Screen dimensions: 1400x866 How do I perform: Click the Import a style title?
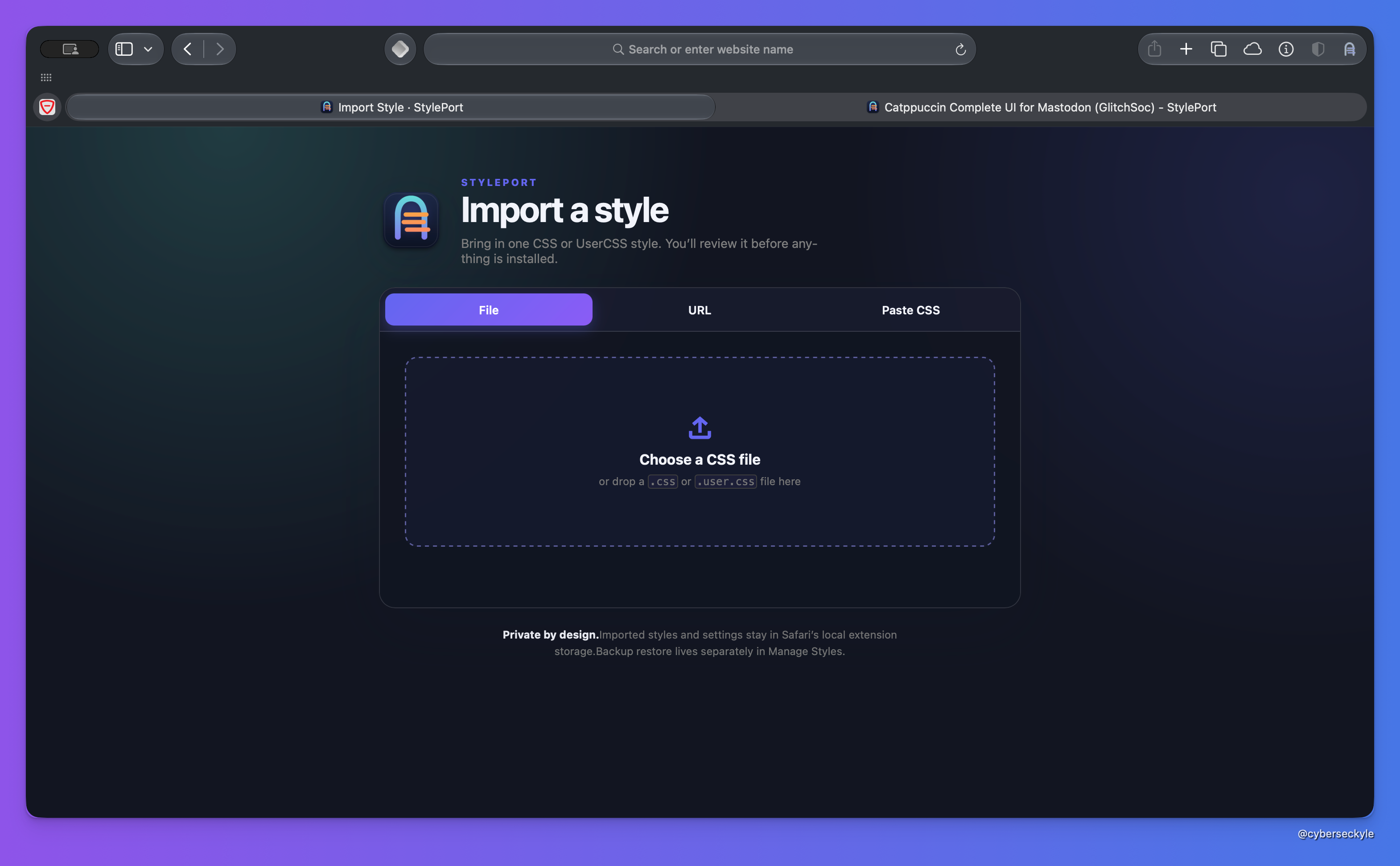pyautogui.click(x=564, y=210)
